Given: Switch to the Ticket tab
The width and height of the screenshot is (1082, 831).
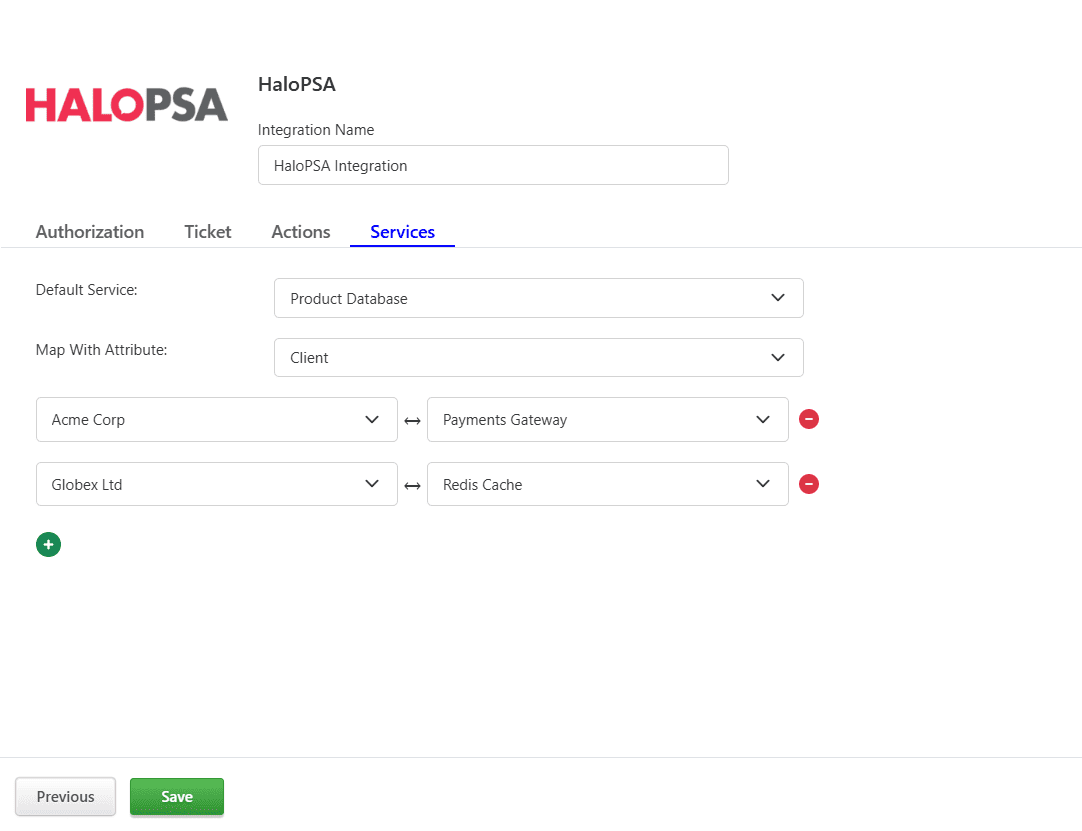Looking at the screenshot, I should 208,232.
